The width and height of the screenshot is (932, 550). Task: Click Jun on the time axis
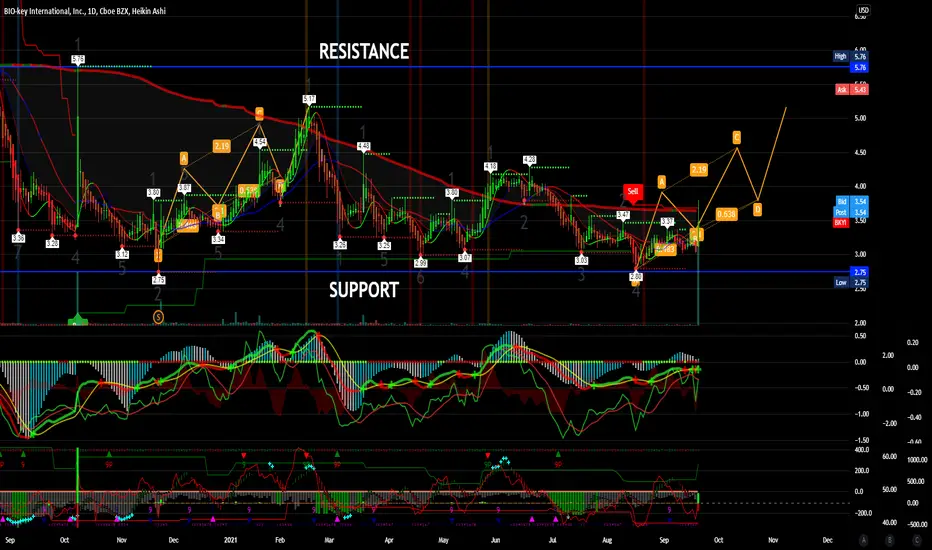click(495, 540)
